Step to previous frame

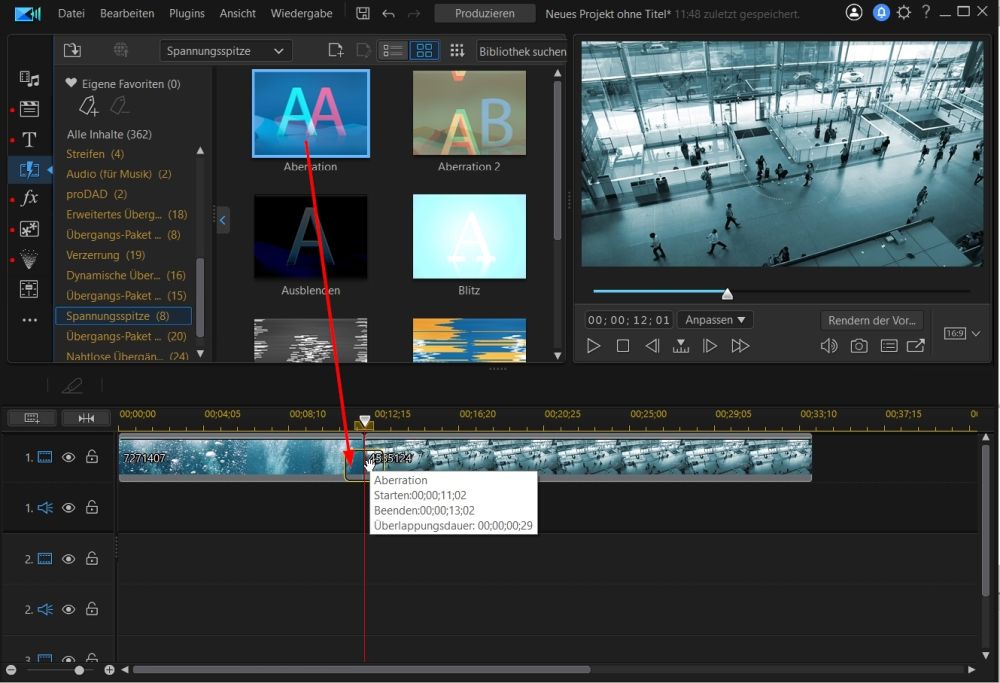pos(652,346)
